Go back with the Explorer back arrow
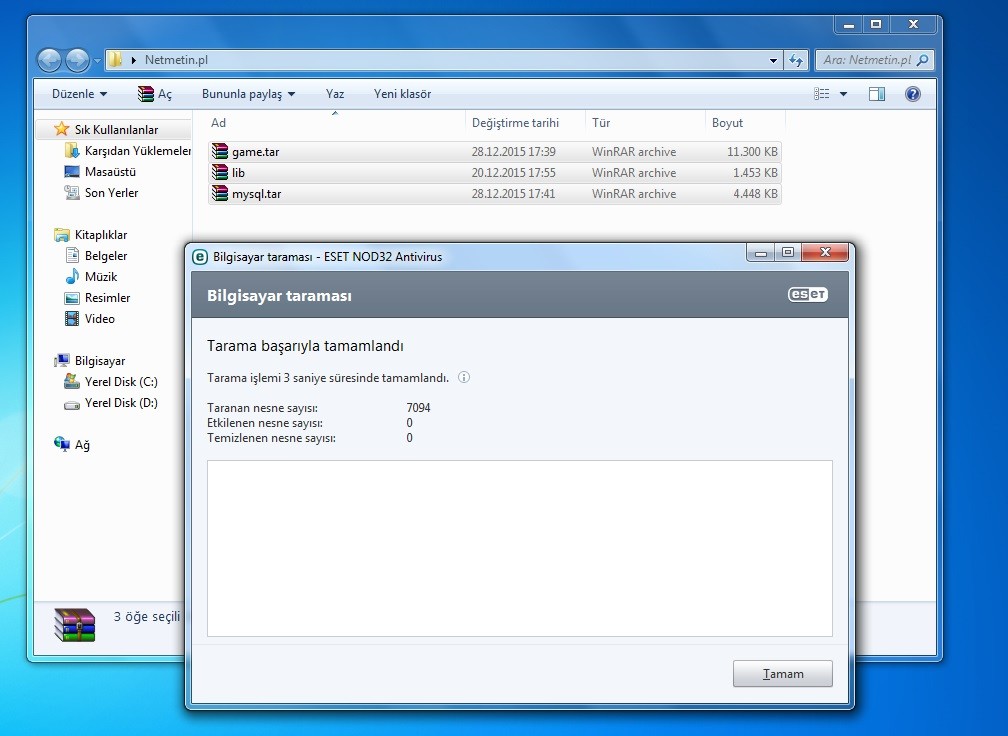Screen dimensions: 1008x736 (49, 60)
